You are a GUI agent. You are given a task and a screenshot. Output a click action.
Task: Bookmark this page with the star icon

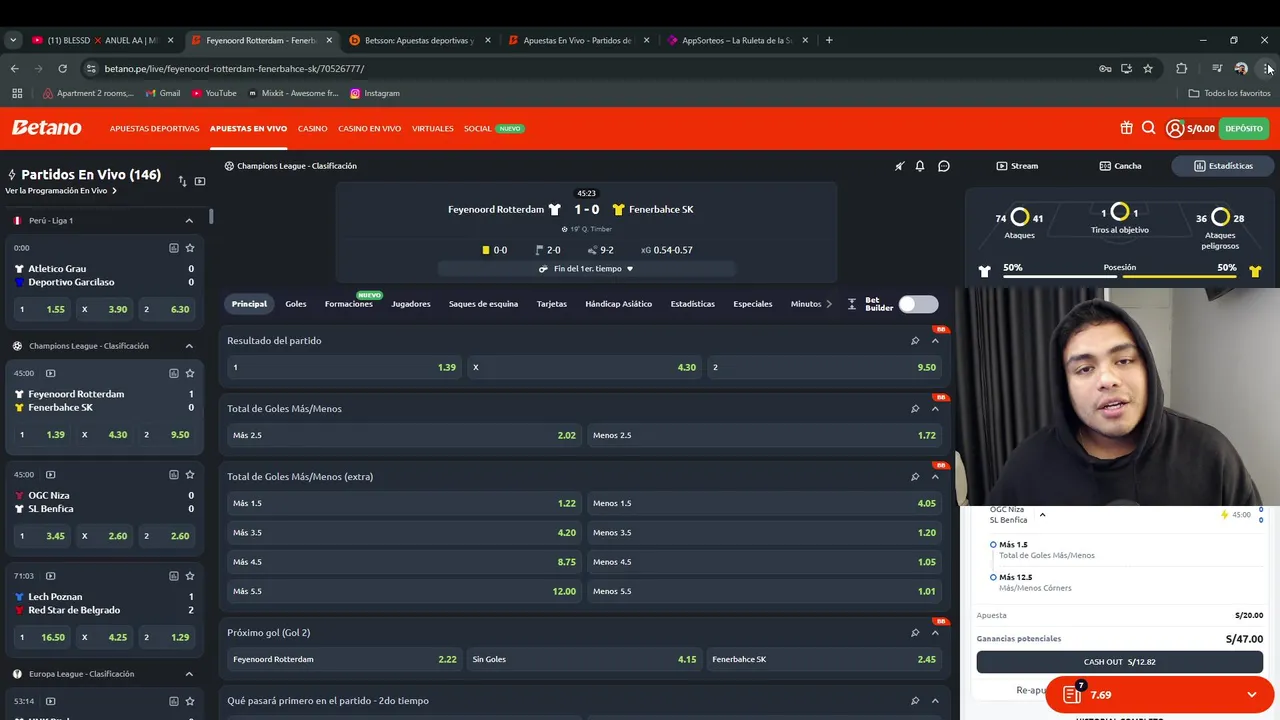coord(1148,69)
